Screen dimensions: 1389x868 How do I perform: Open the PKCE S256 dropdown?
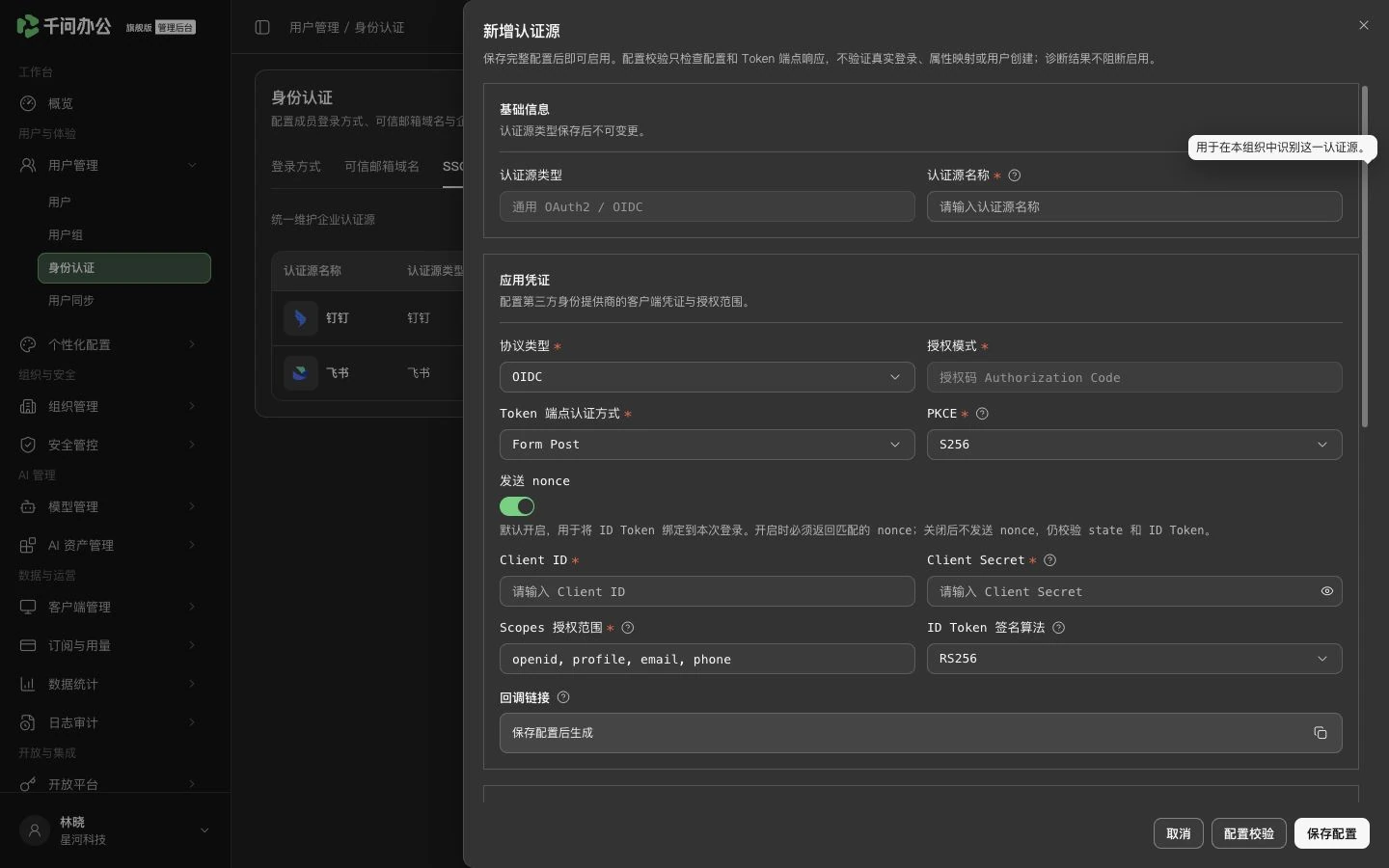[x=1134, y=445]
